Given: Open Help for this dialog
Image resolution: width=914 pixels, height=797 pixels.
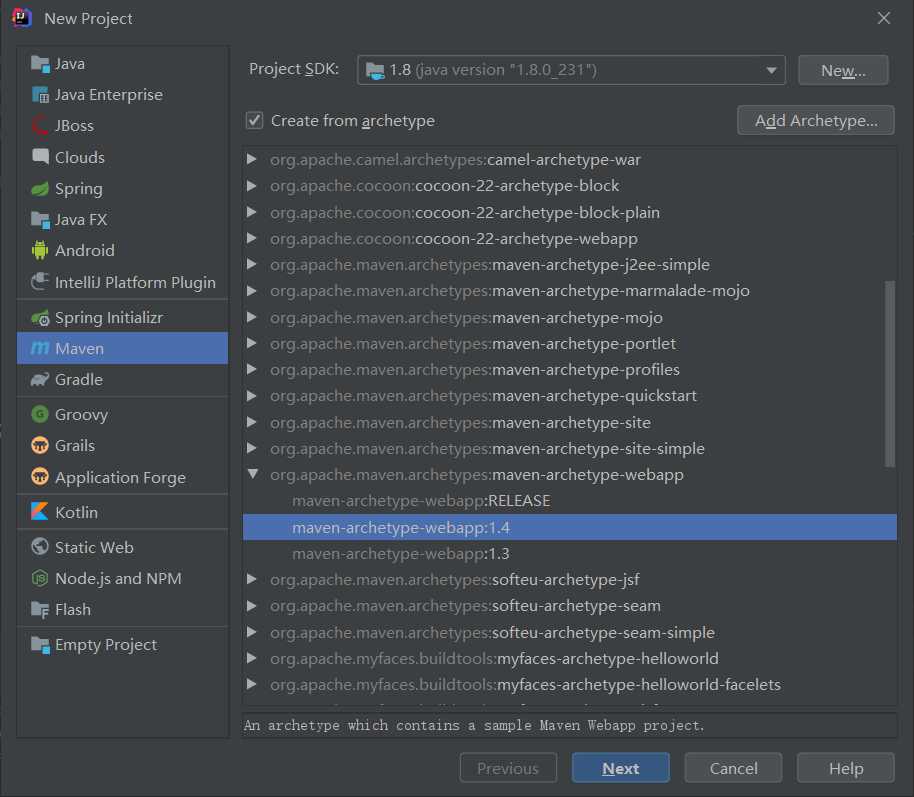Looking at the screenshot, I should click(845, 768).
